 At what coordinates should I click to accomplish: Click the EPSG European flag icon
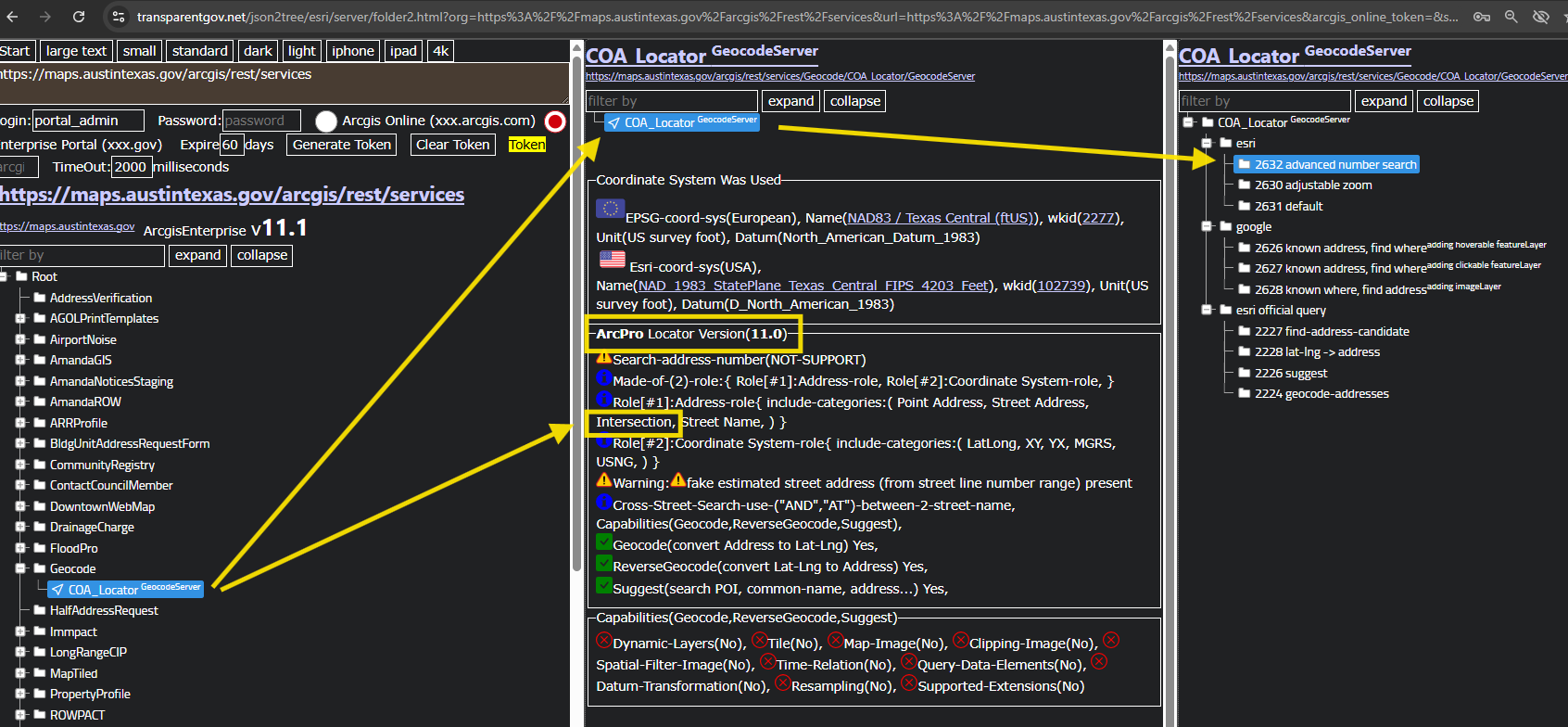610,210
